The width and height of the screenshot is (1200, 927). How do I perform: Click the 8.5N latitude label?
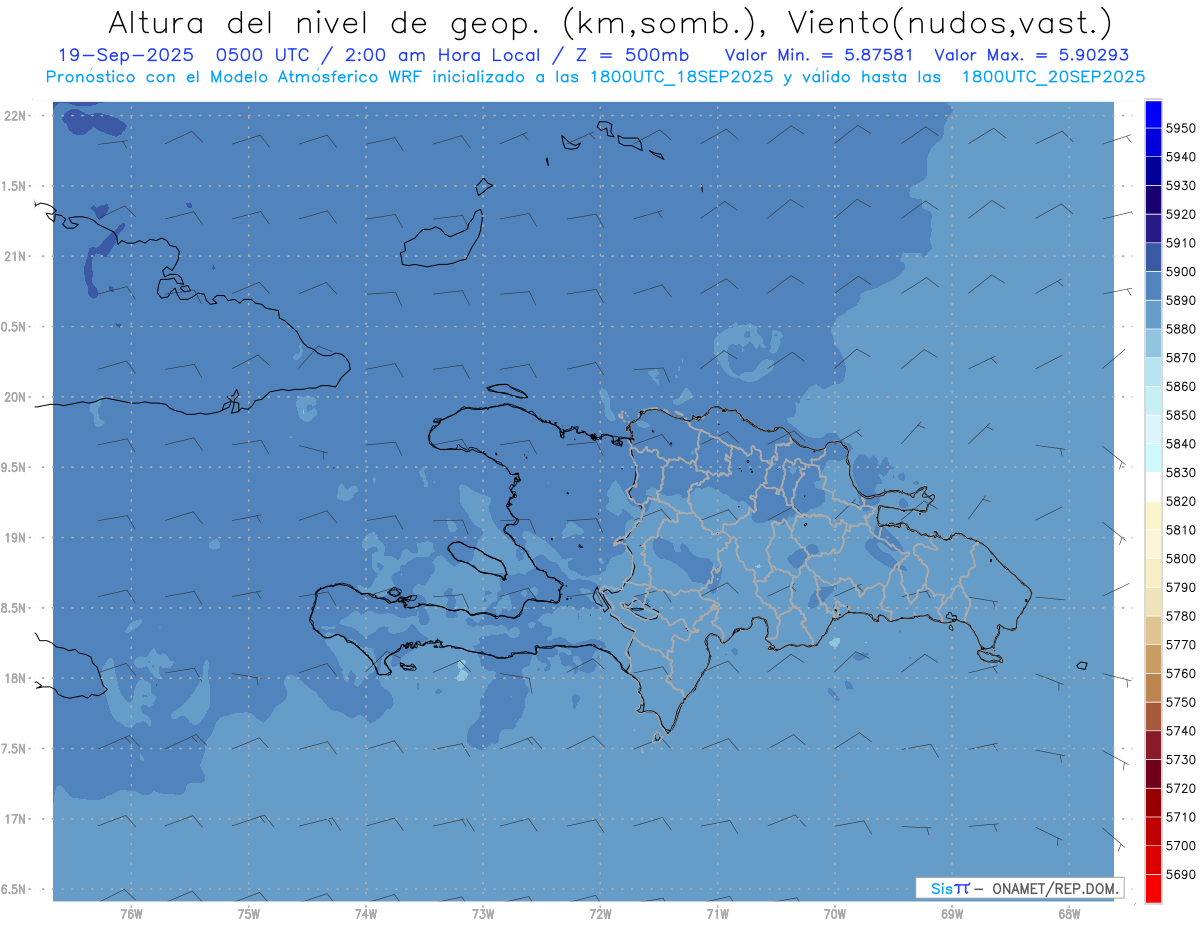(13, 608)
